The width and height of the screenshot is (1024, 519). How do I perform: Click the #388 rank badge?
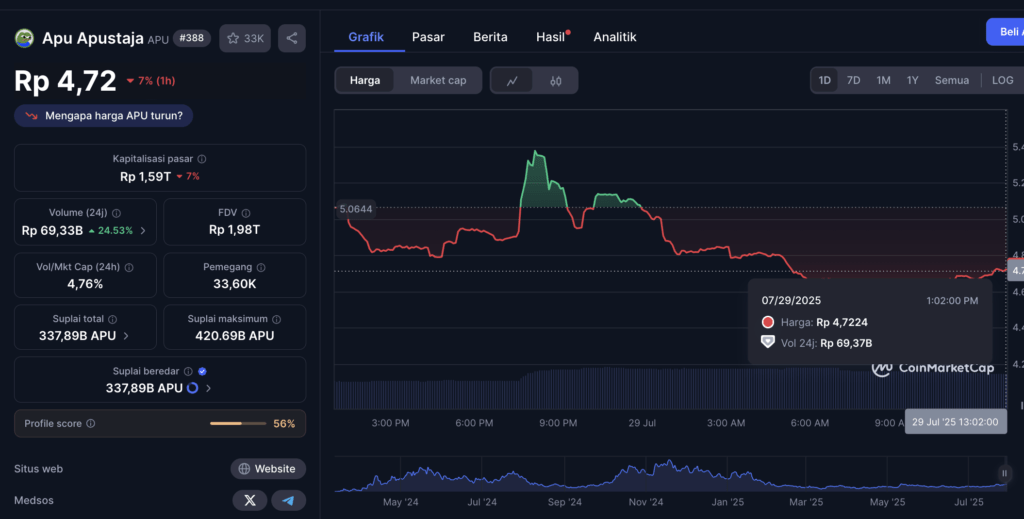pos(191,38)
